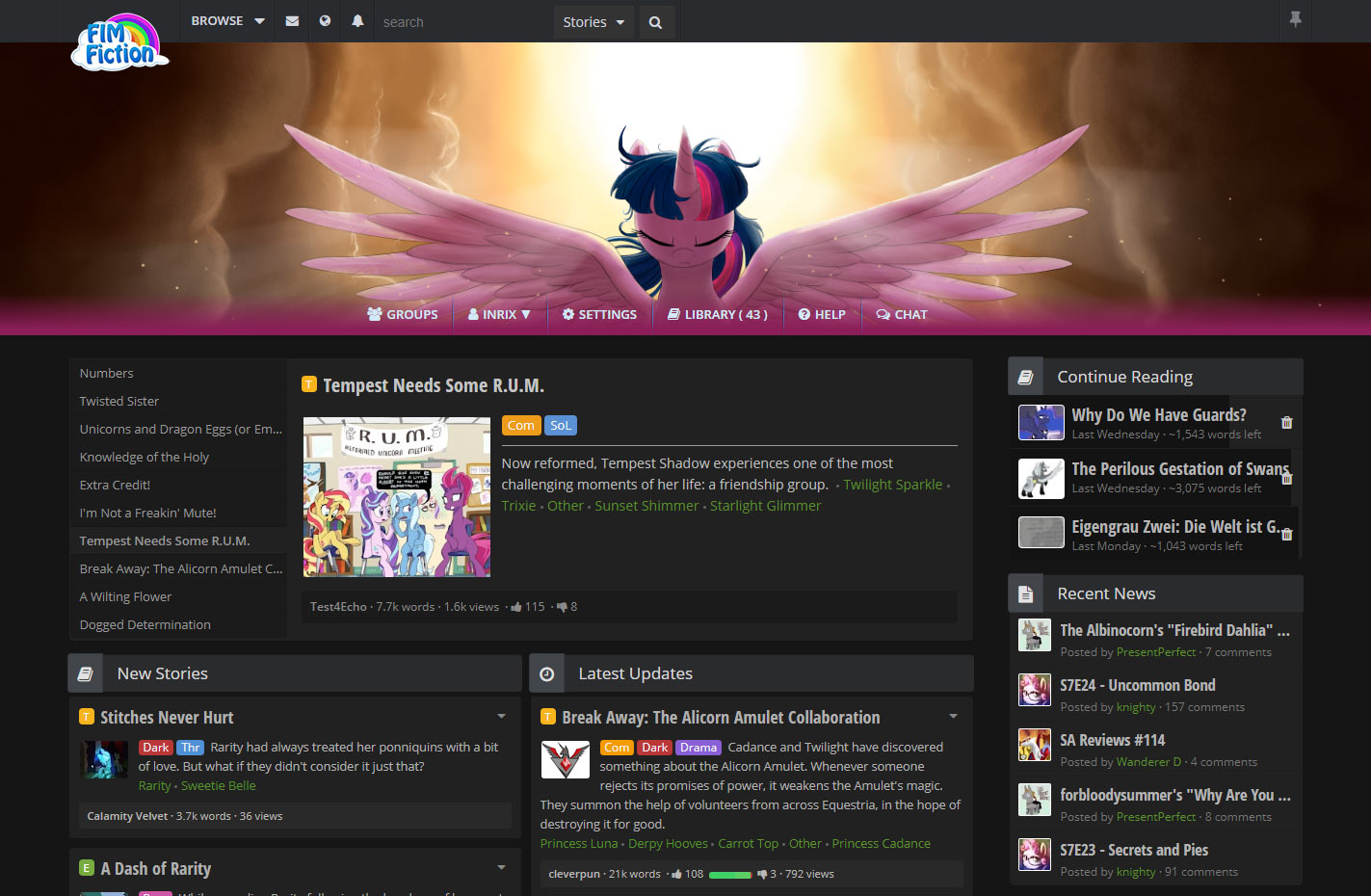Open the Break Away story cover thumbnail
This screenshot has height=896, width=1371.
[x=566, y=759]
